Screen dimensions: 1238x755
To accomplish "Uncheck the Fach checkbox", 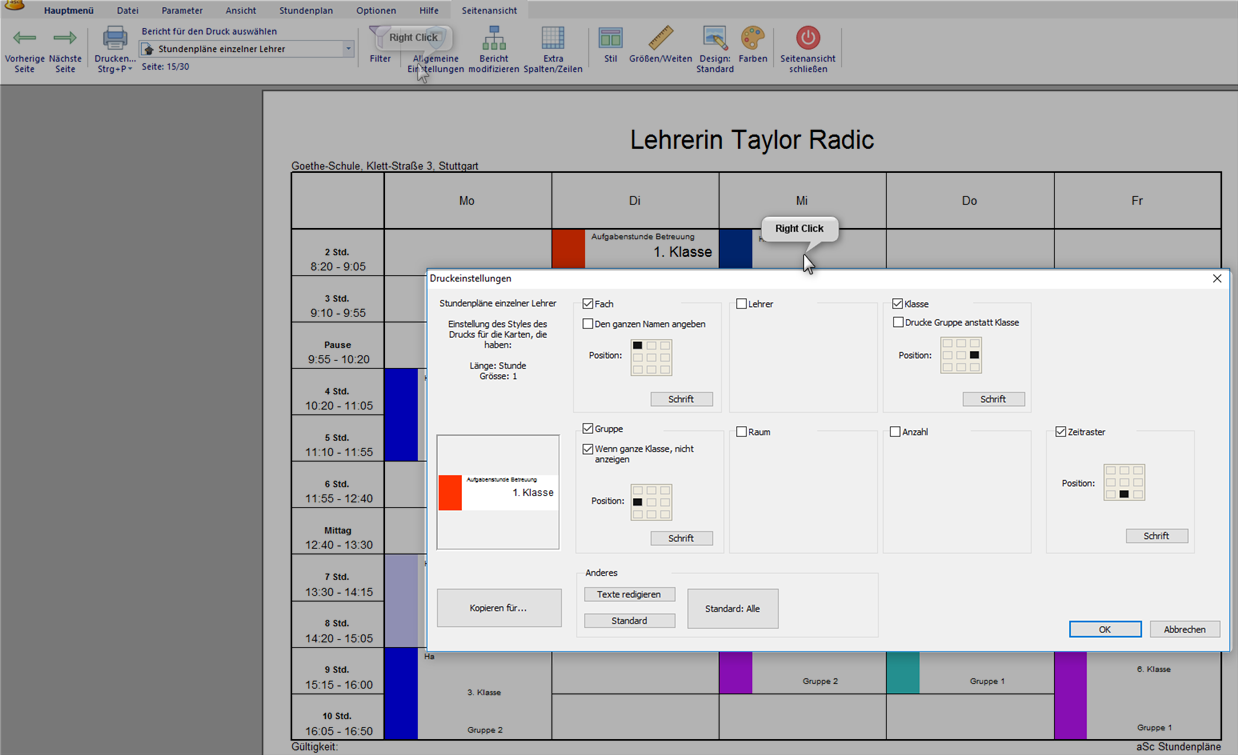I will pos(588,304).
